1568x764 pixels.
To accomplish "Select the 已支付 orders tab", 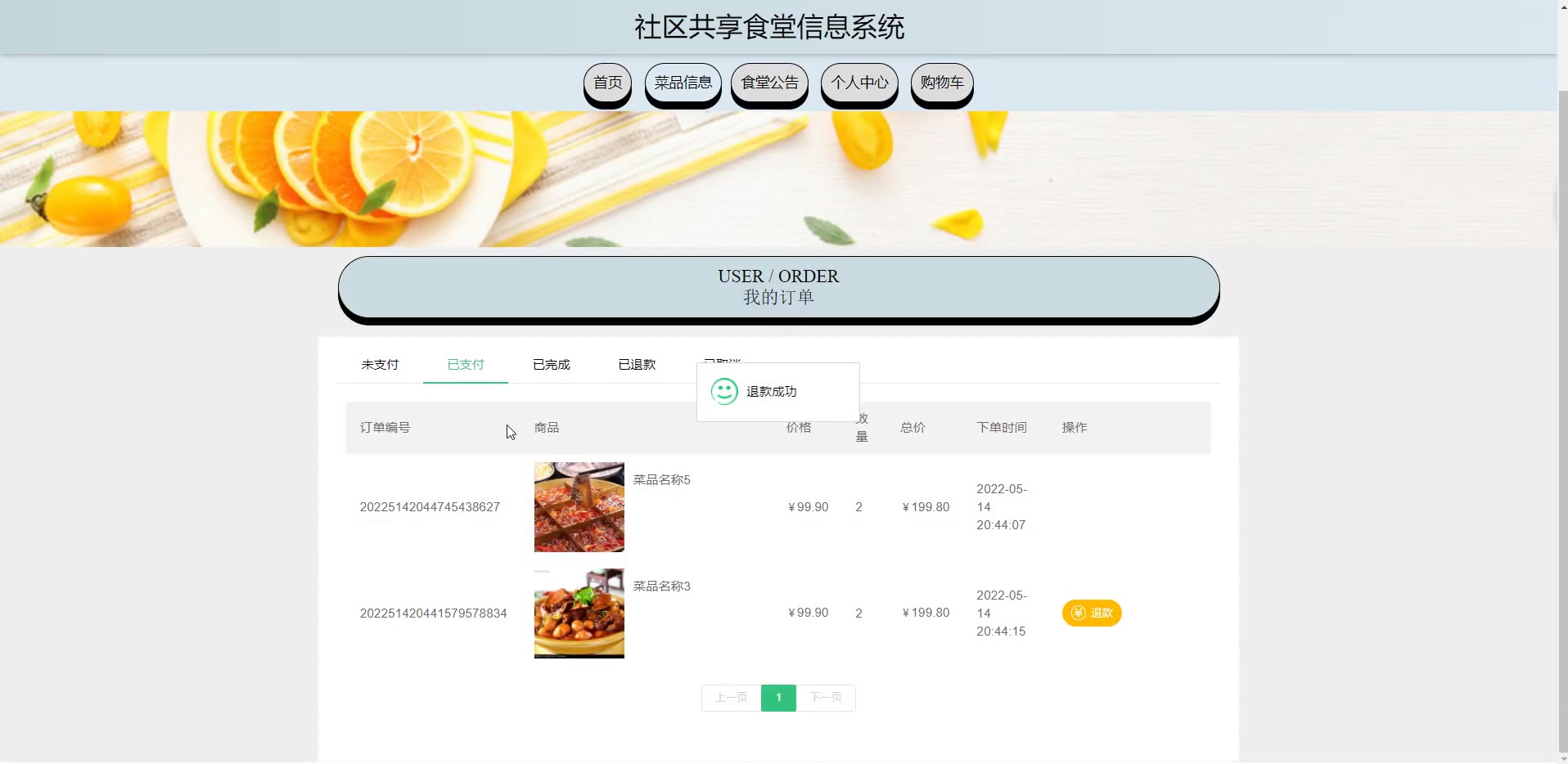I will click(x=466, y=365).
